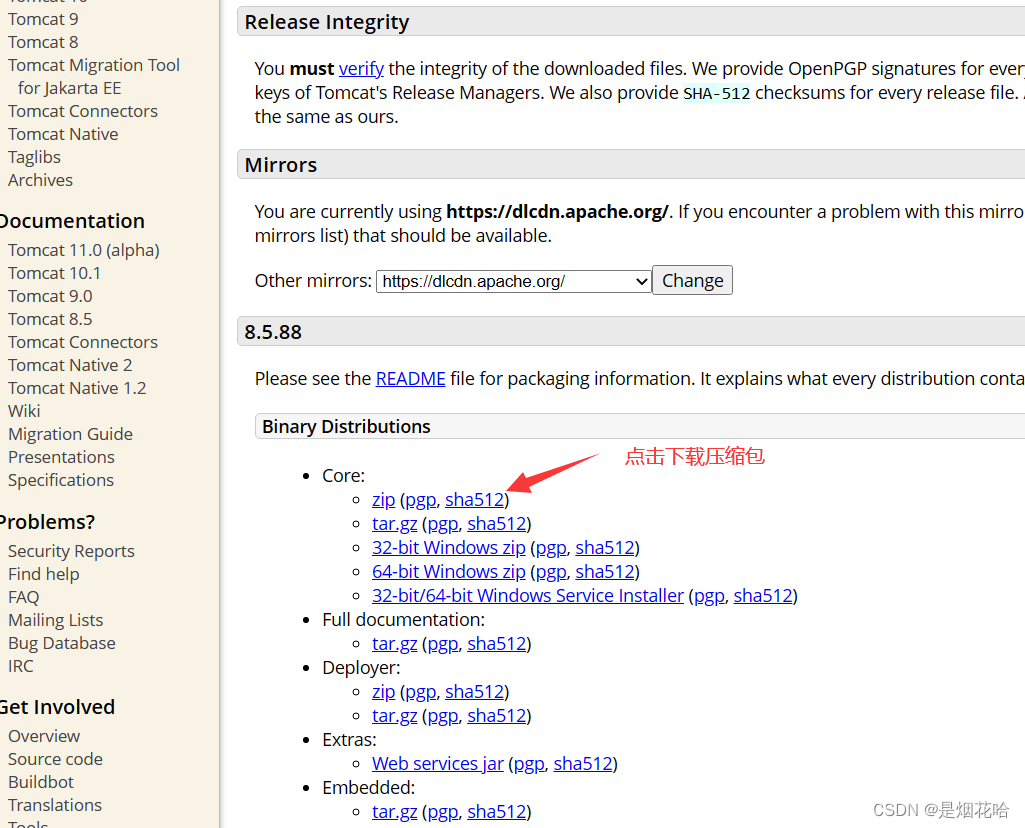Expand the Other mirrors dropdown
Viewport: 1025px width, 828px height.
coord(514,281)
